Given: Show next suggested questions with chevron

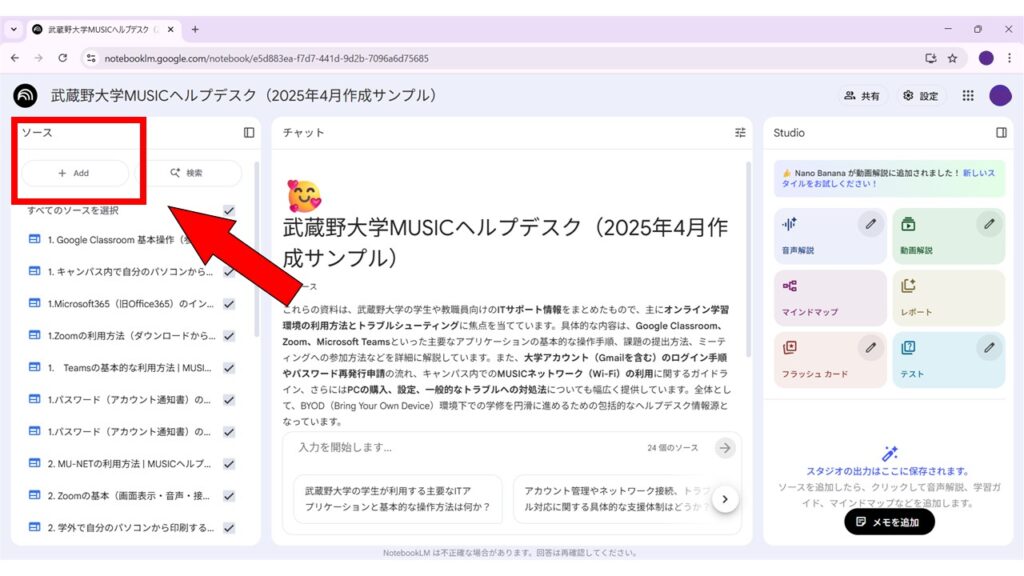Looking at the screenshot, I should (725, 498).
